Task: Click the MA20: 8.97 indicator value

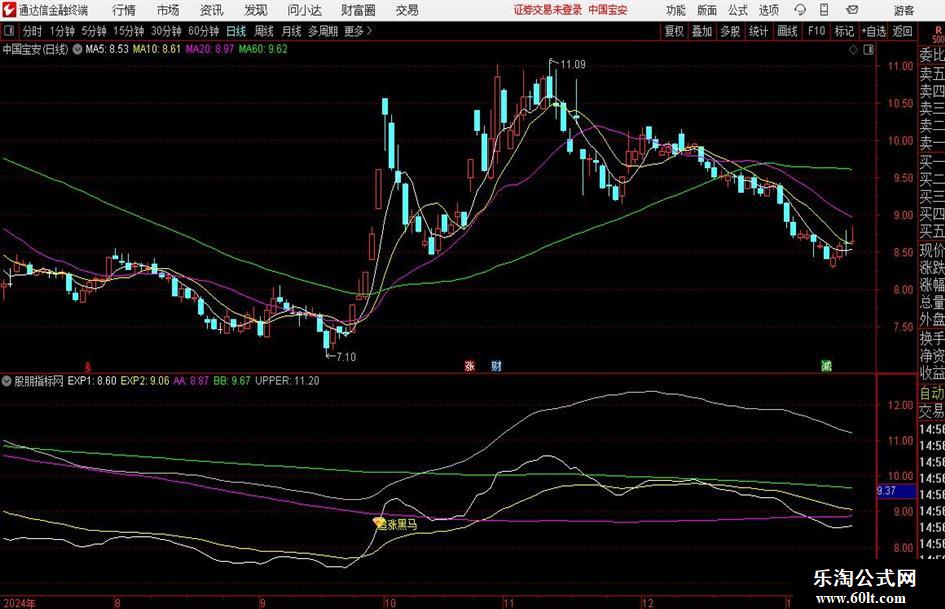Action: pos(209,49)
